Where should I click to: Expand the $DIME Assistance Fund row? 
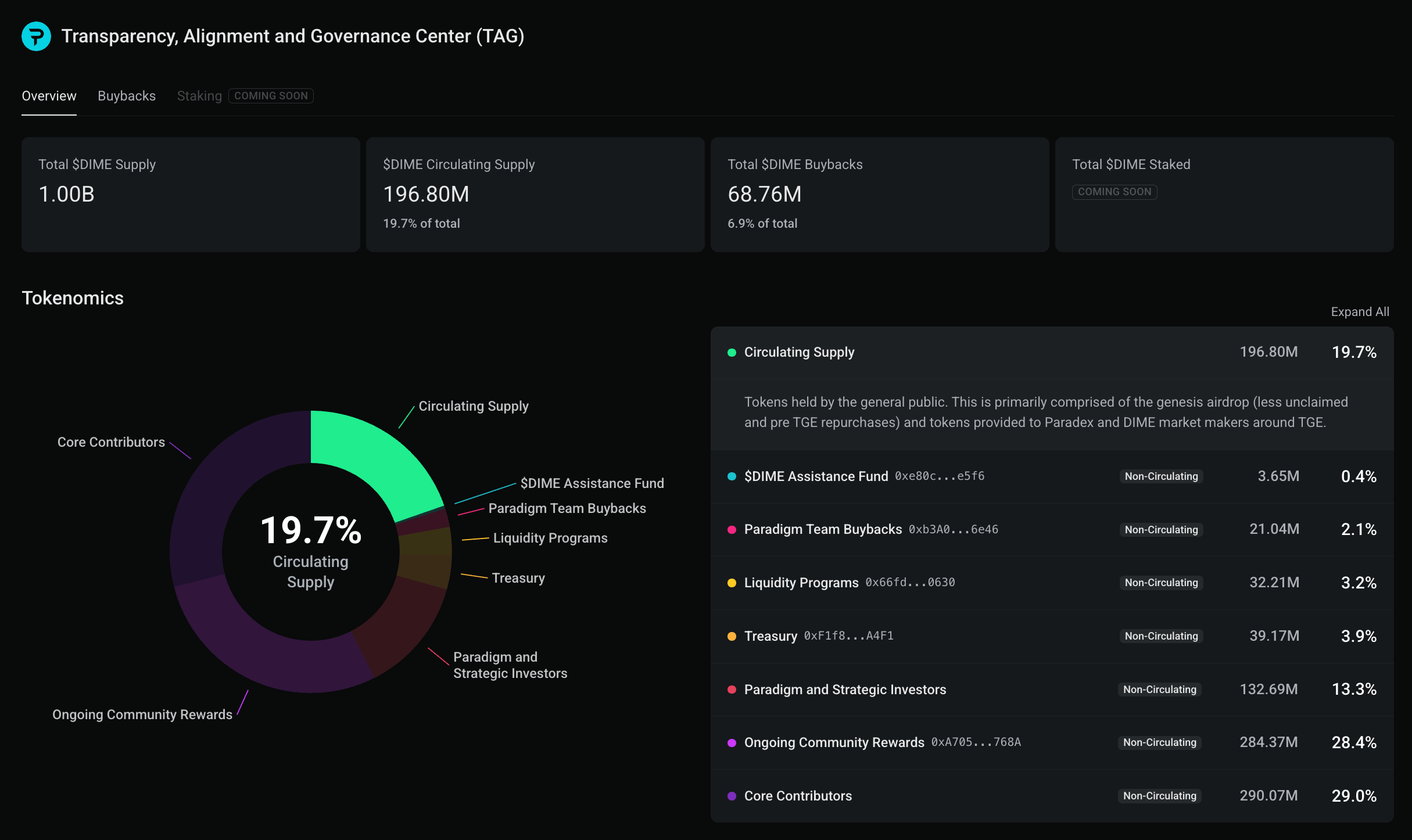[x=816, y=476]
